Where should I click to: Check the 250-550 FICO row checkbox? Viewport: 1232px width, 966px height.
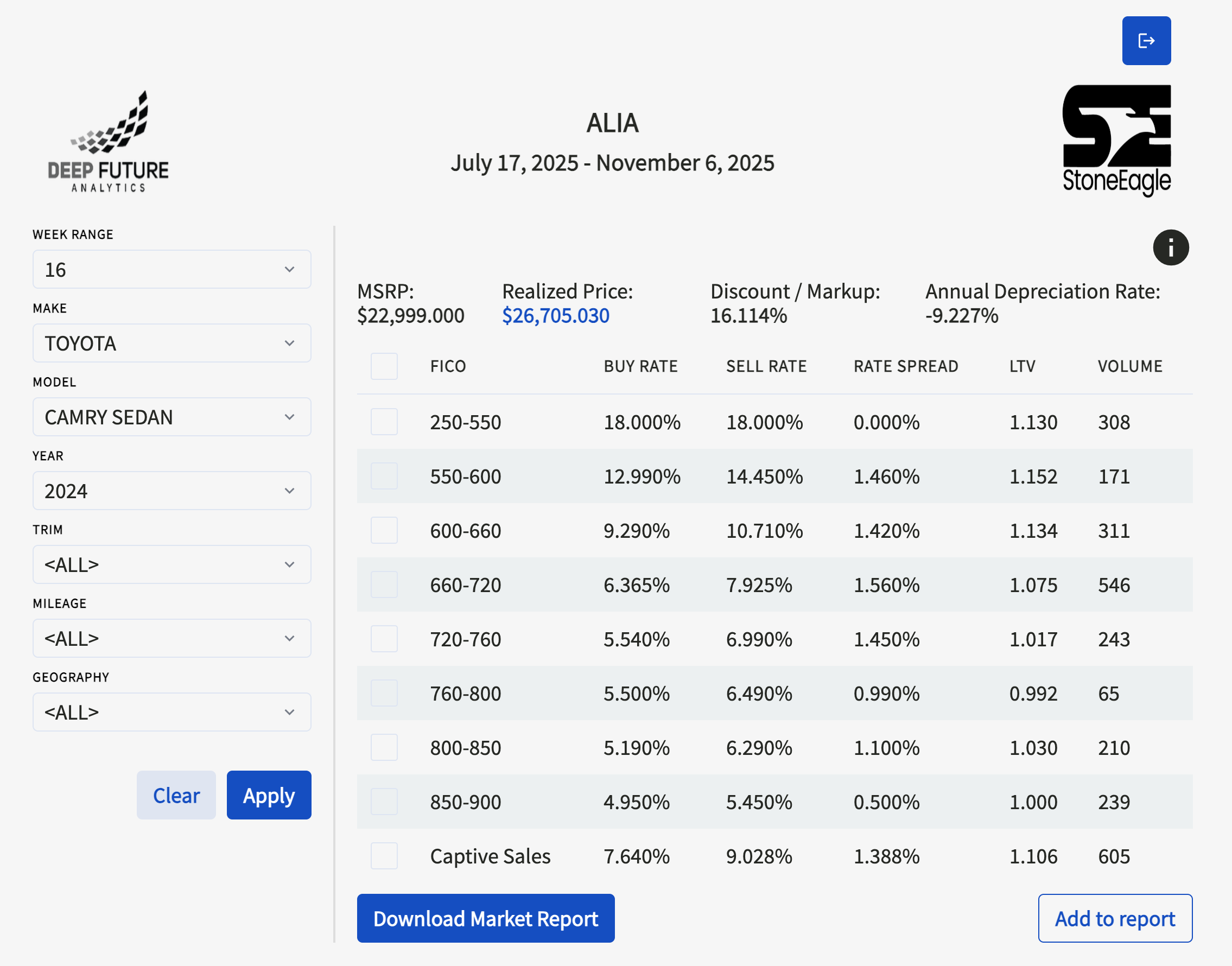tap(384, 421)
